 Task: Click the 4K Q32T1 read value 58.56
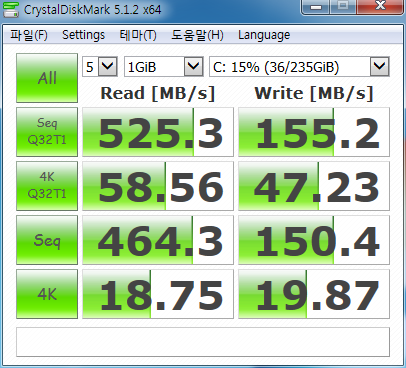[158, 186]
